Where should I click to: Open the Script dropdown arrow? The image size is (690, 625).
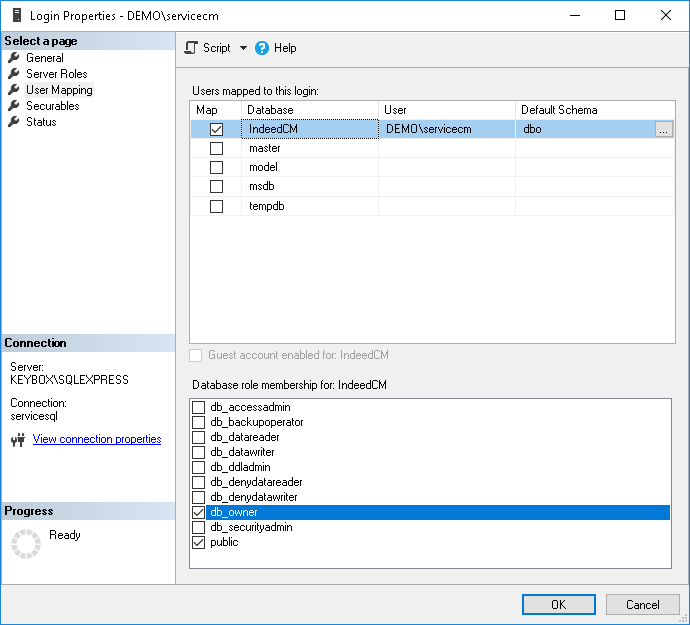(x=243, y=48)
